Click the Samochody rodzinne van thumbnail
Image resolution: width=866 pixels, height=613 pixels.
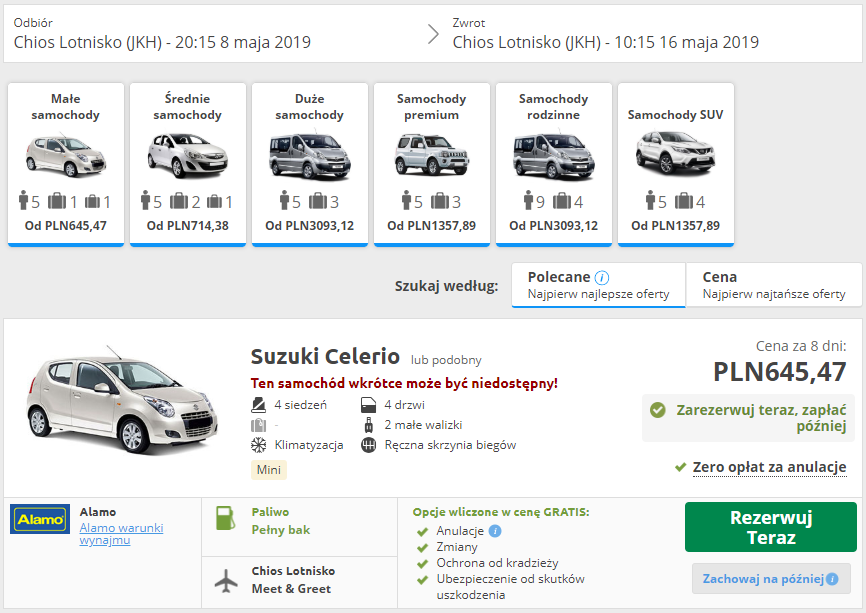coord(554,157)
